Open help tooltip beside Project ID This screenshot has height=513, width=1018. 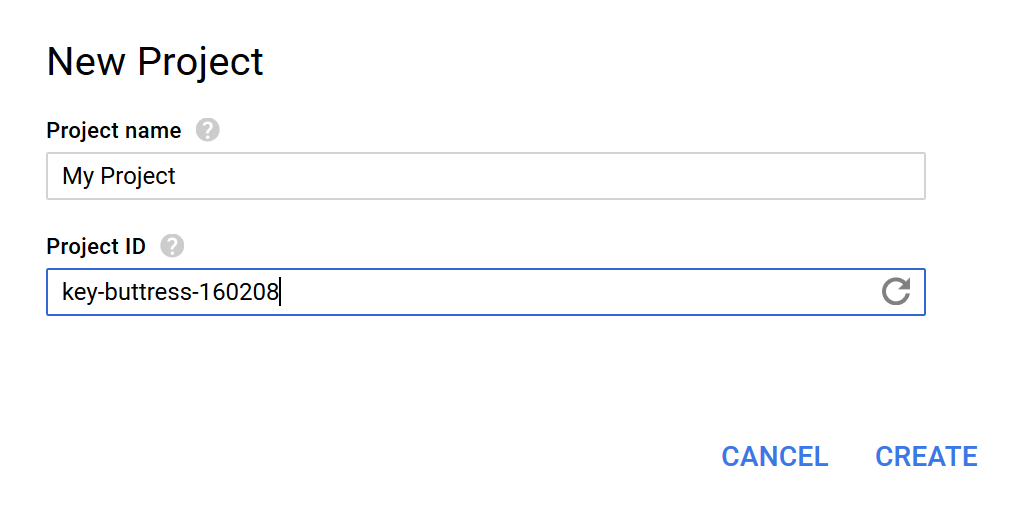tap(172, 246)
